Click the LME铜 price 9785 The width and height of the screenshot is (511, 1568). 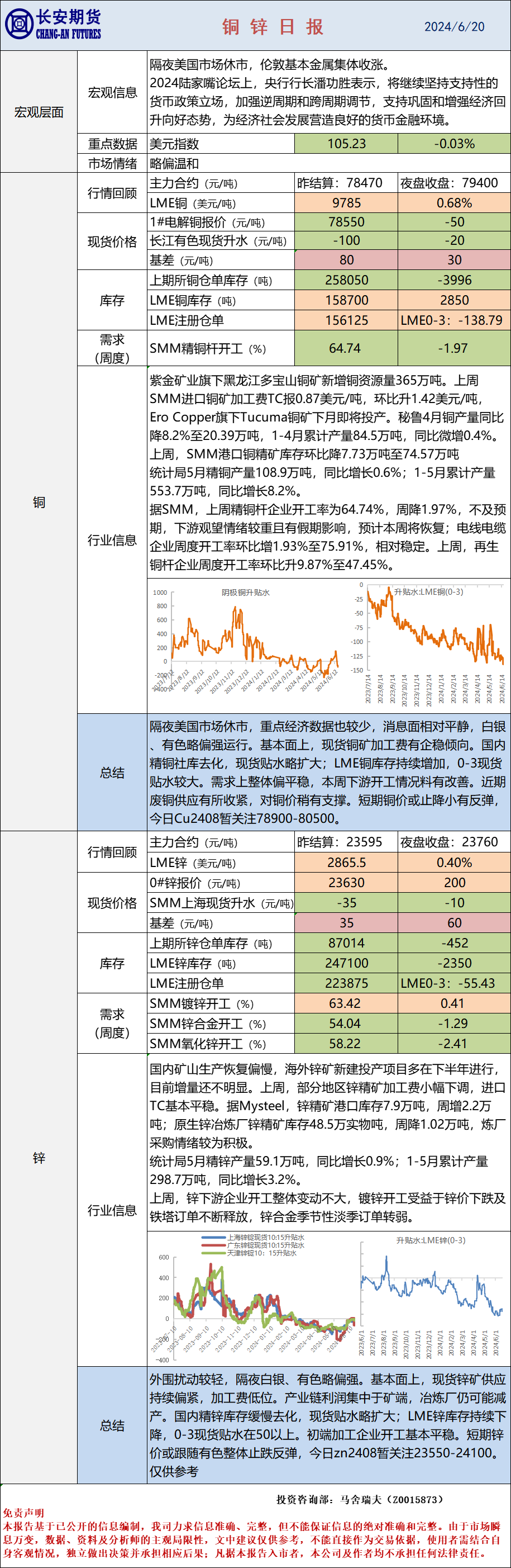(x=346, y=203)
